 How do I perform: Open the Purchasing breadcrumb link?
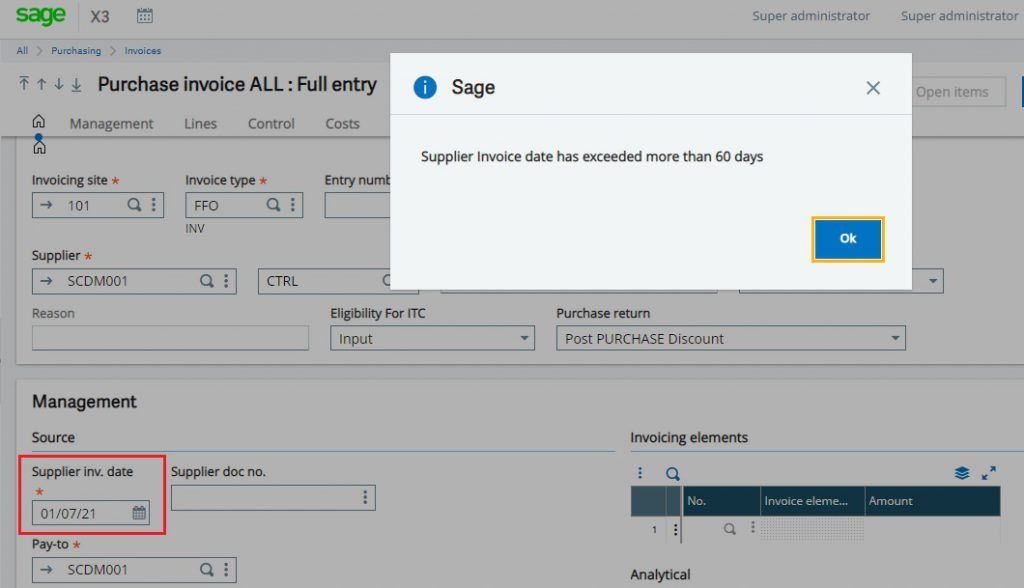[76, 50]
